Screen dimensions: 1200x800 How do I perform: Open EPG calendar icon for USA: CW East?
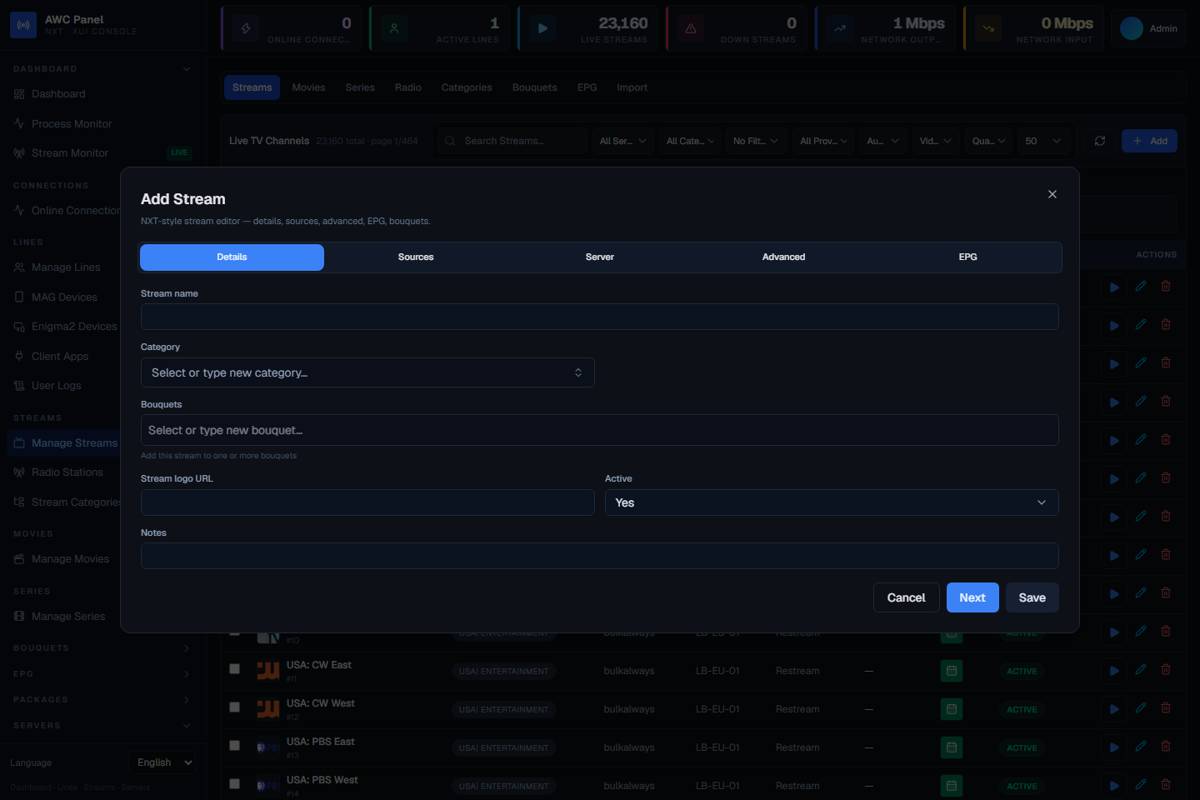[x=952, y=671]
